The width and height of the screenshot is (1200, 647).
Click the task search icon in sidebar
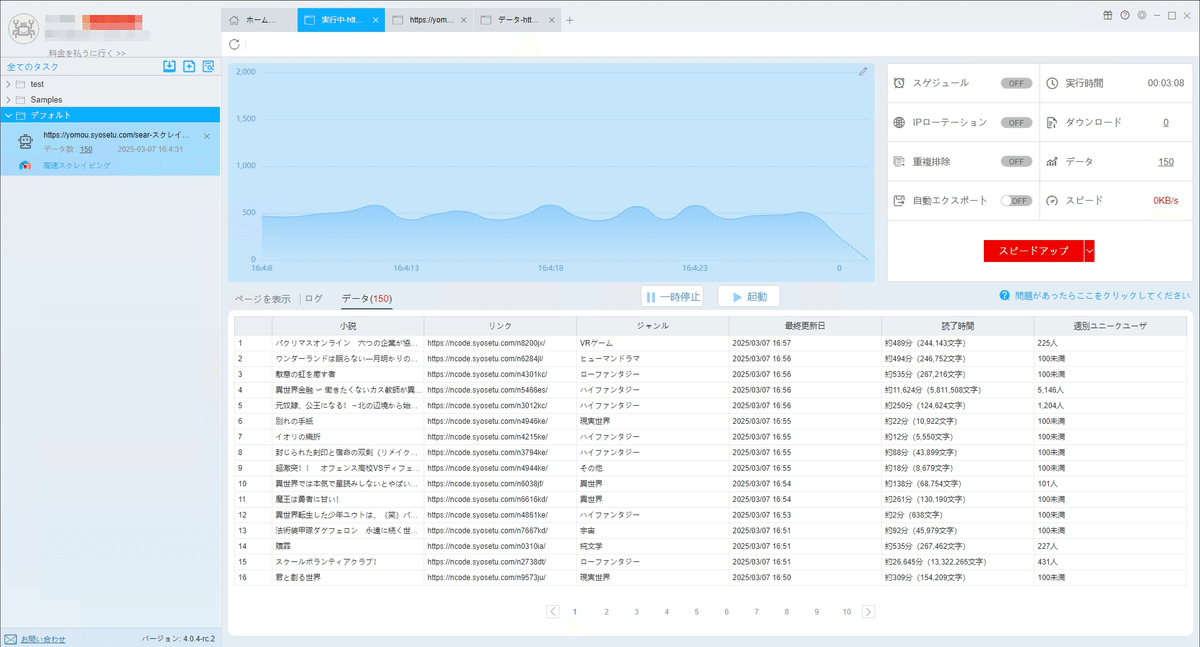click(208, 66)
